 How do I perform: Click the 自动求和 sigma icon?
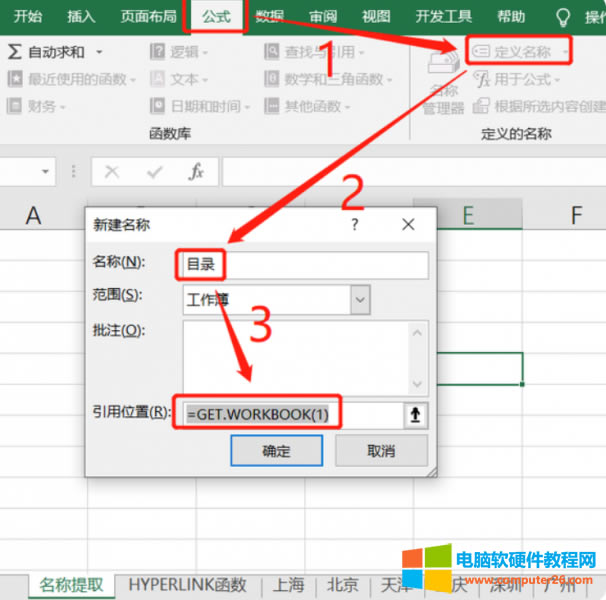[14, 51]
